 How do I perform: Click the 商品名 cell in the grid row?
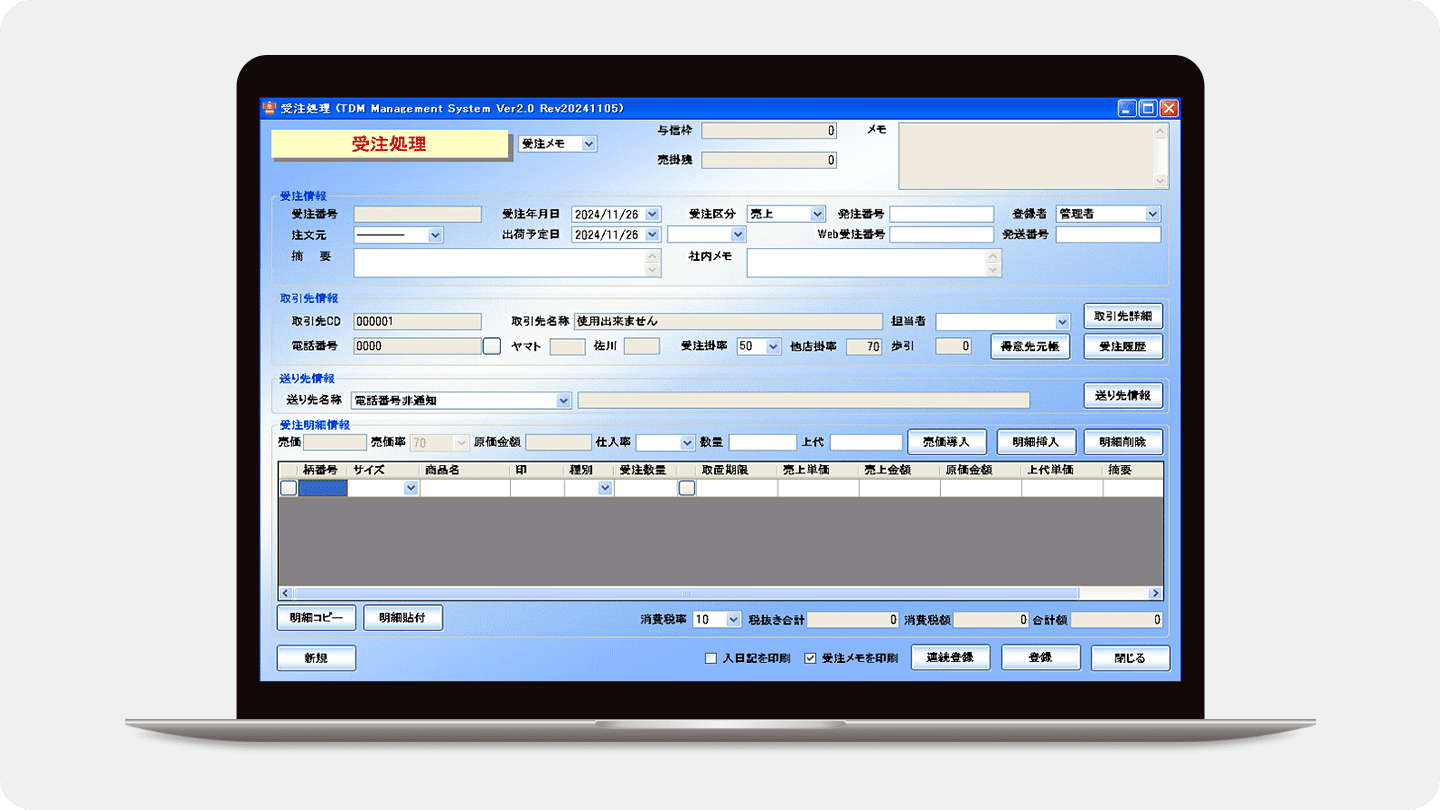pyautogui.click(x=465, y=488)
